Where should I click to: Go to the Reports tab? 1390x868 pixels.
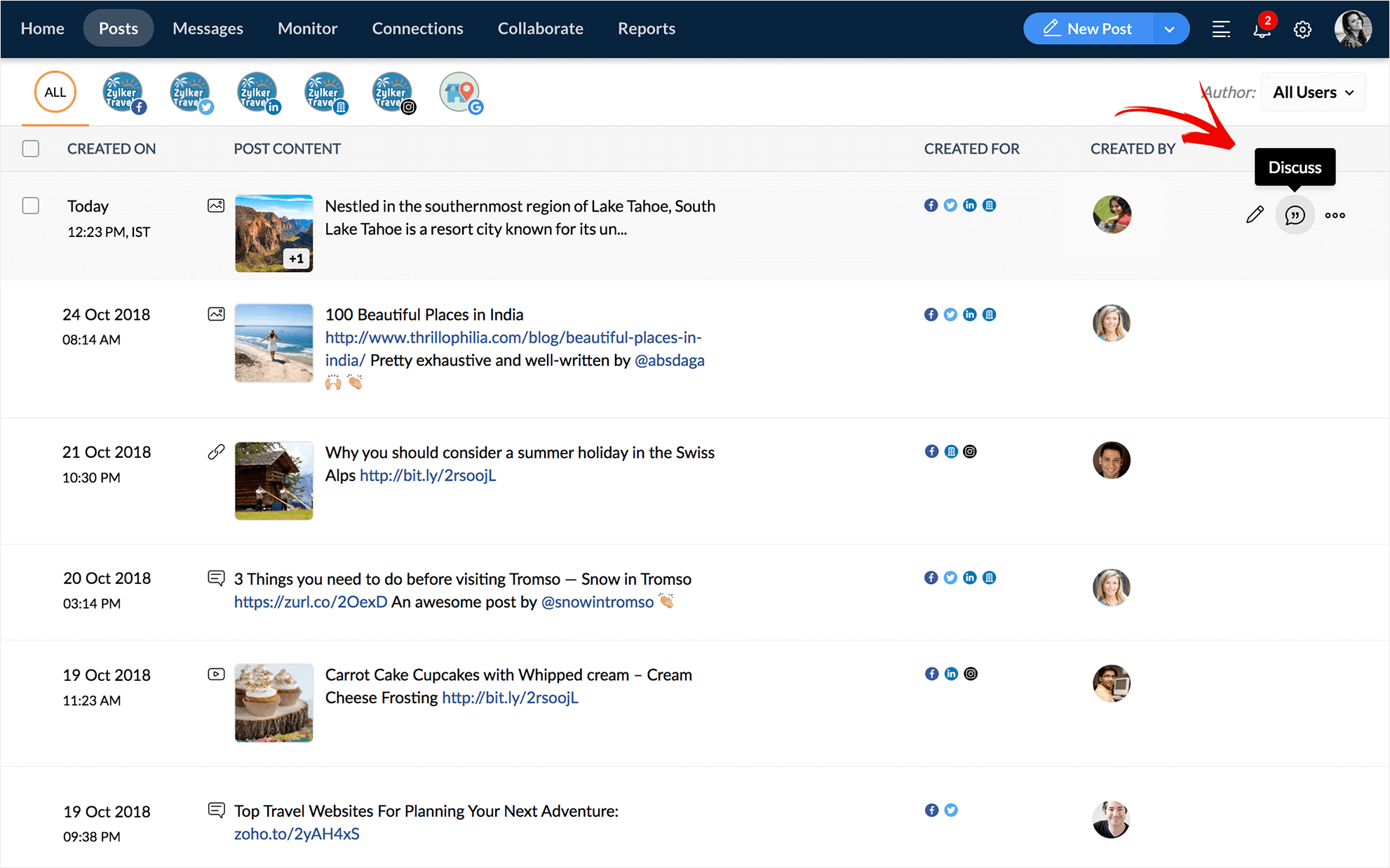pyautogui.click(x=646, y=29)
